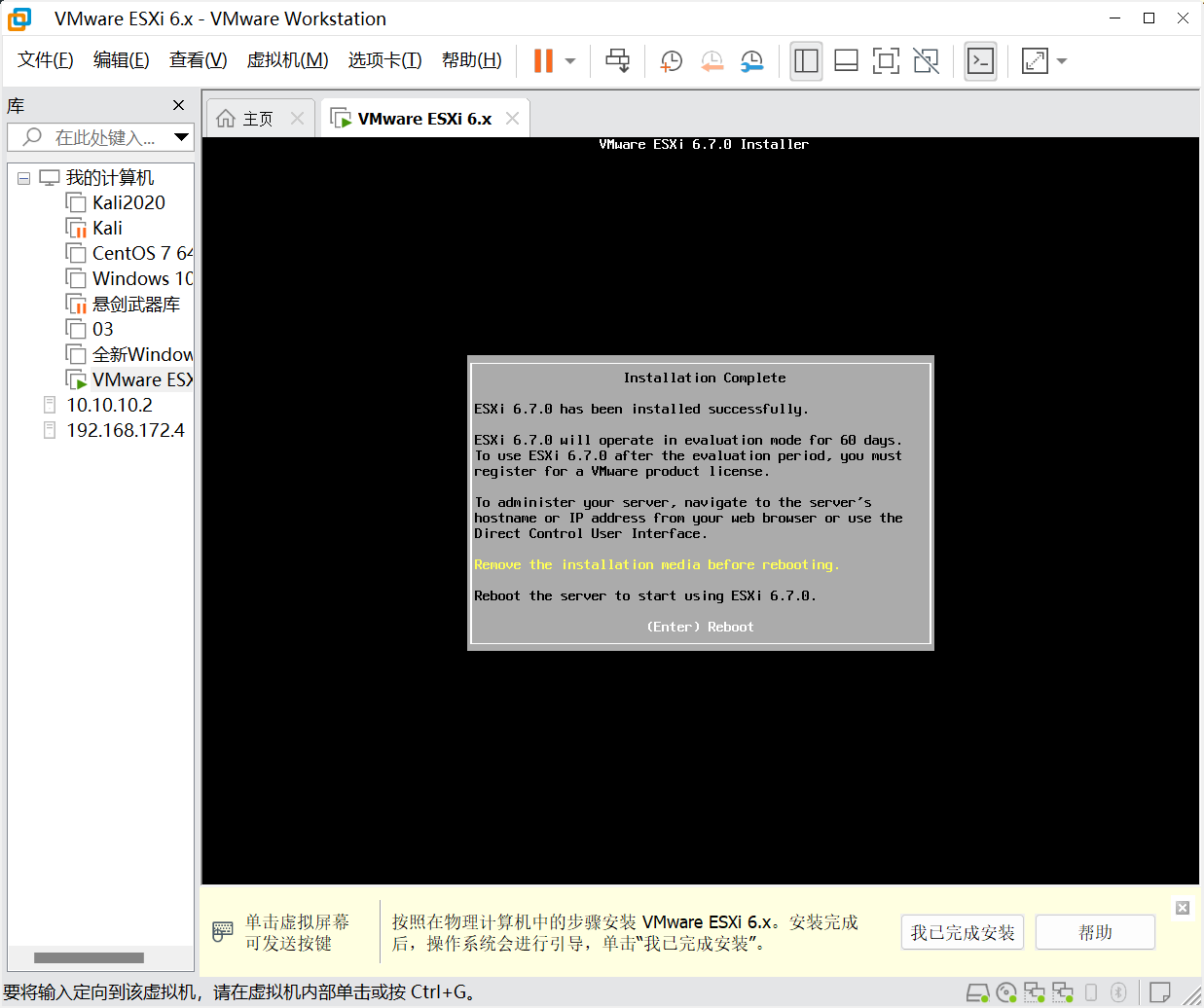The height and width of the screenshot is (1008, 1204).
Task: Click the library horizontal scrollbar
Action: click(89, 957)
